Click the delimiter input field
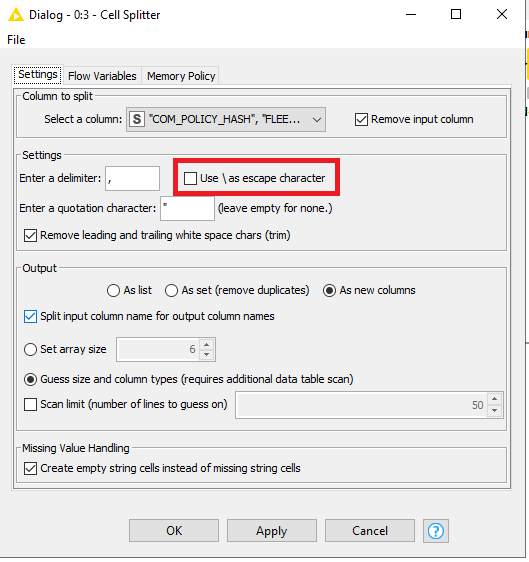Viewport: 529px width, 562px height. (x=132, y=178)
